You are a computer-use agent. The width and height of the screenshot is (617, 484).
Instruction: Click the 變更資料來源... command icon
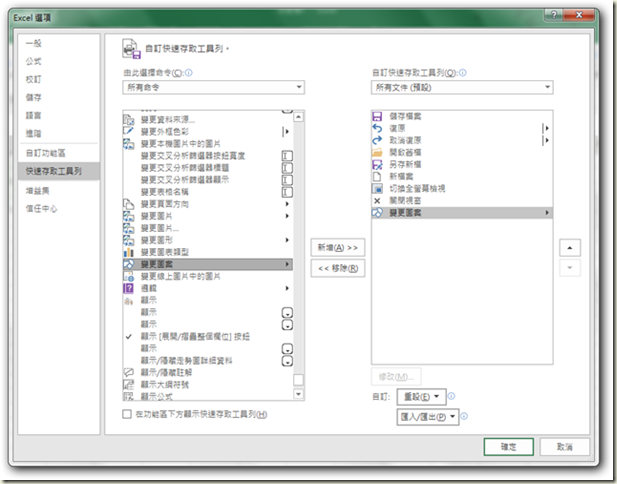tap(129, 119)
